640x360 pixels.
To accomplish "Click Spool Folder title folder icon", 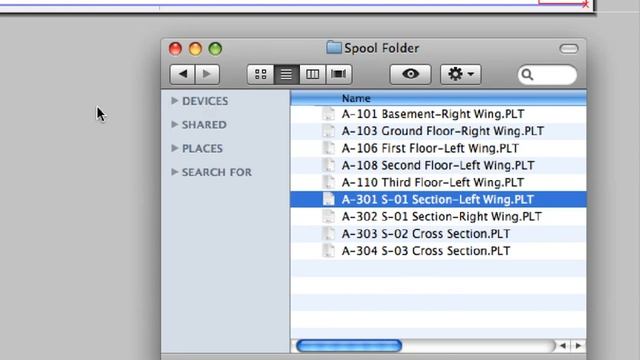I will pyautogui.click(x=333, y=48).
